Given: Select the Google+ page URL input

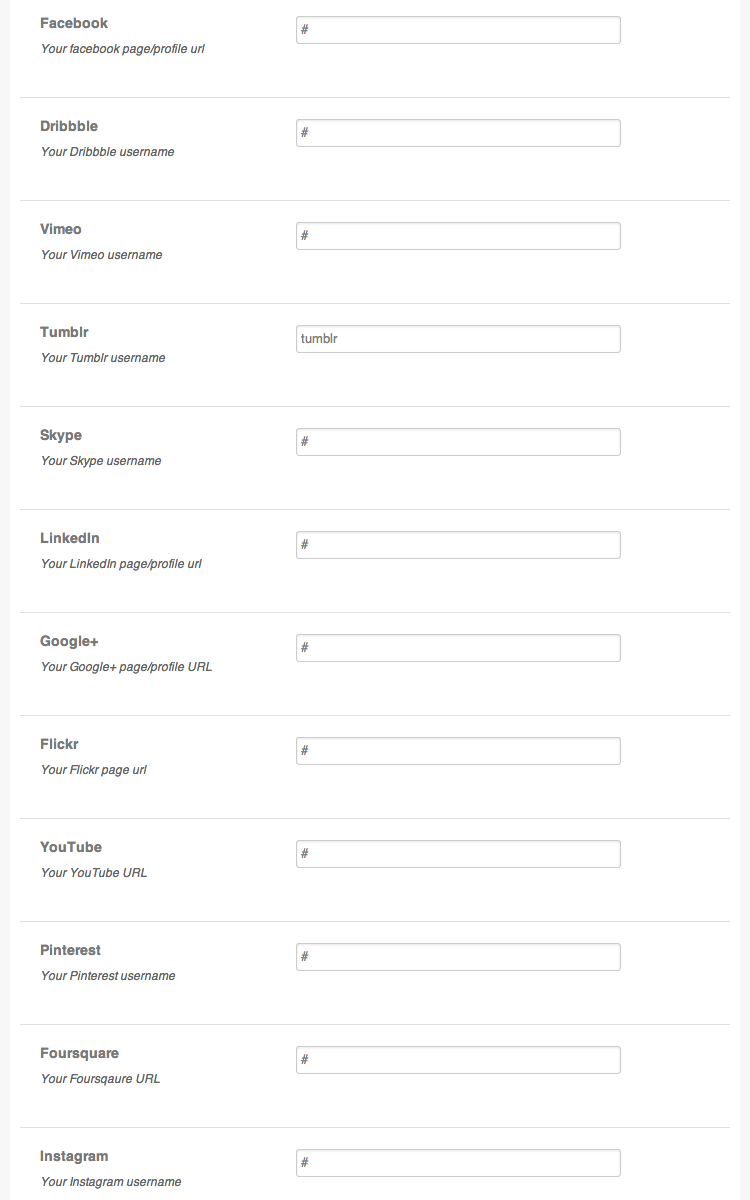Looking at the screenshot, I should pos(458,648).
